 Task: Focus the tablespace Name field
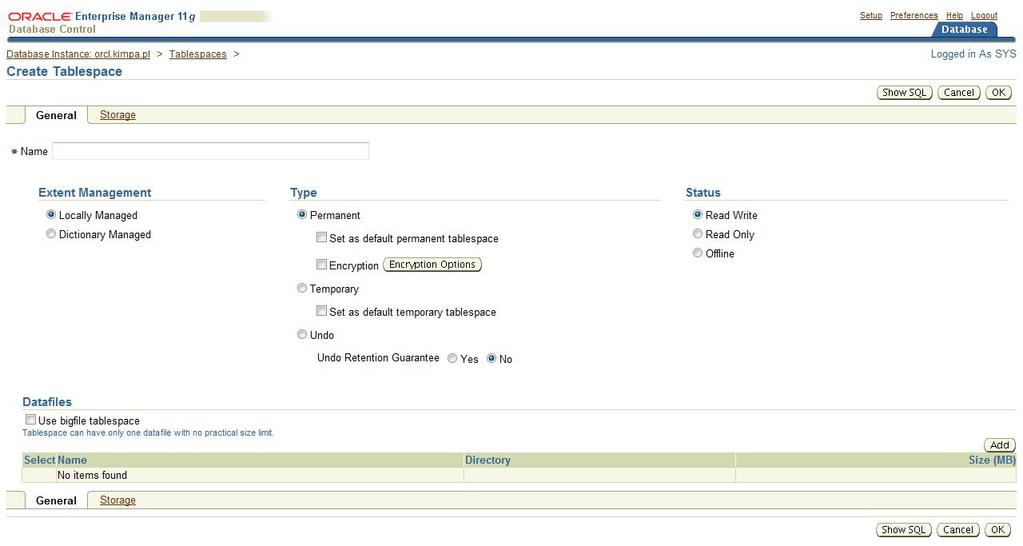210,151
